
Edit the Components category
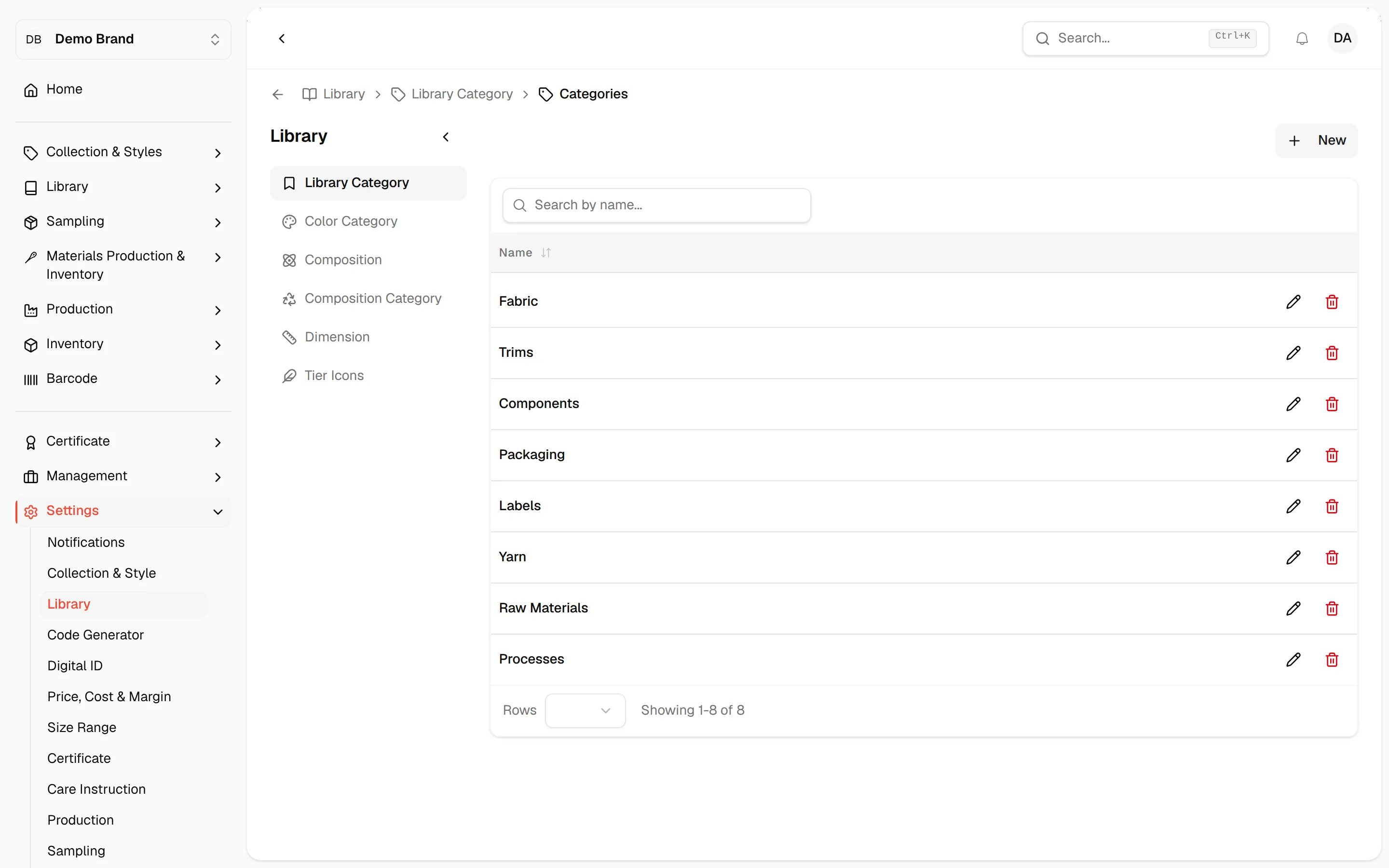(1293, 404)
